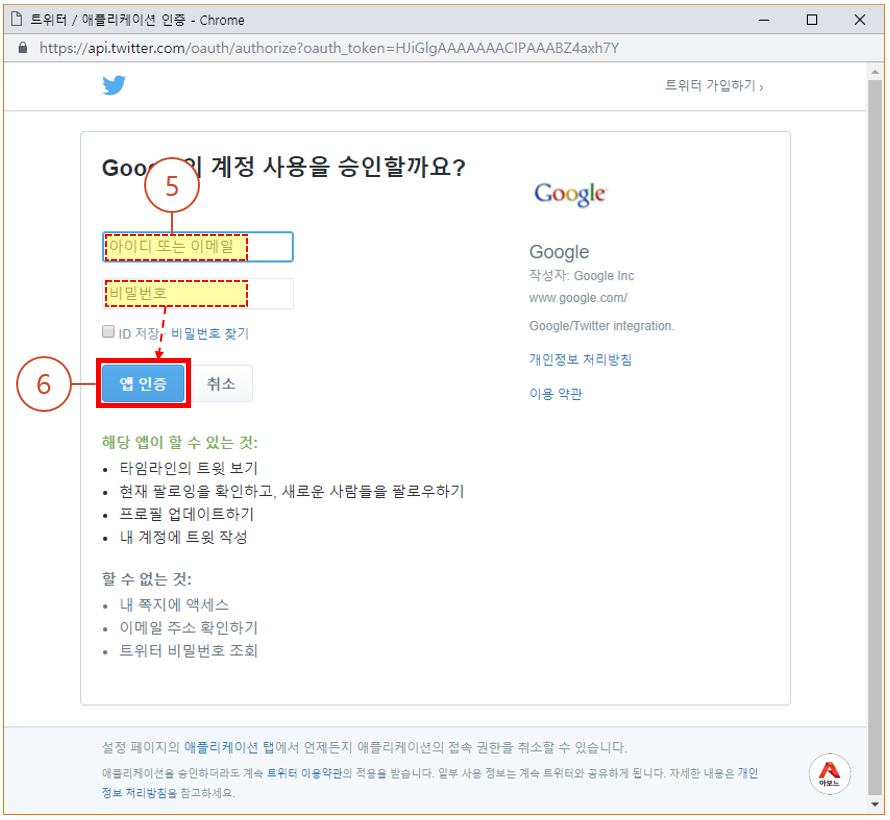The height and width of the screenshot is (820, 890).
Task: Click the 내 계정에 트윗 작성 list item
Action: [x=183, y=537]
